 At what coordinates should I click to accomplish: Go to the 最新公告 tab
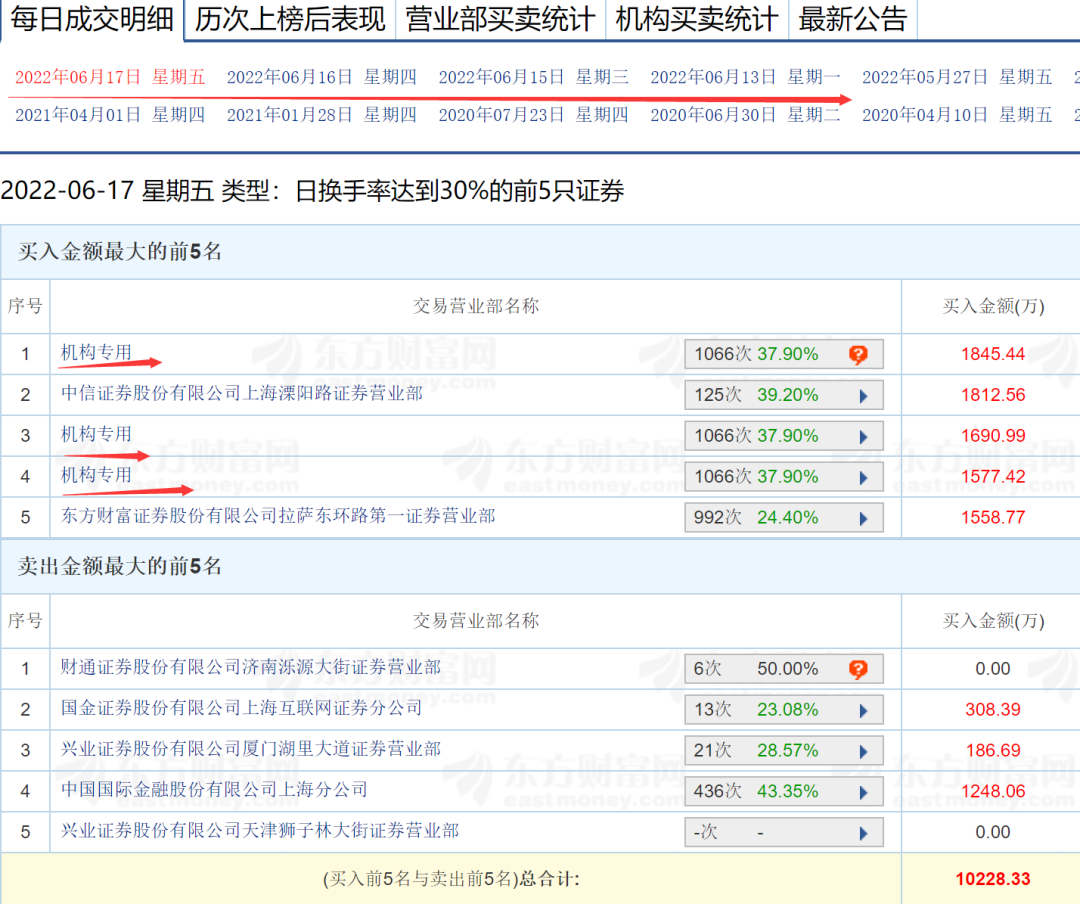(x=853, y=19)
